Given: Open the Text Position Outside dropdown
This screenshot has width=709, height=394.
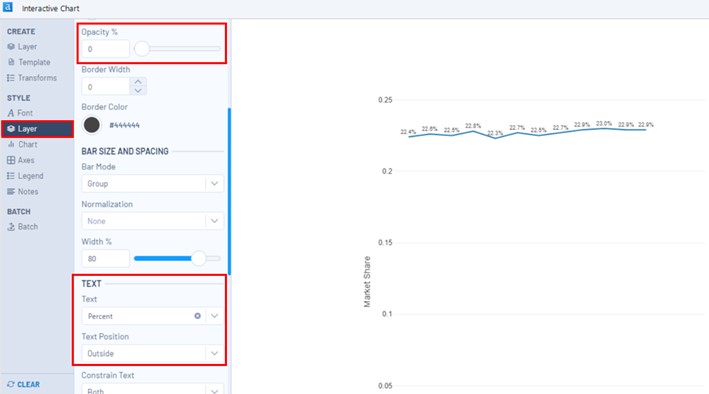Looking at the screenshot, I should (x=152, y=353).
